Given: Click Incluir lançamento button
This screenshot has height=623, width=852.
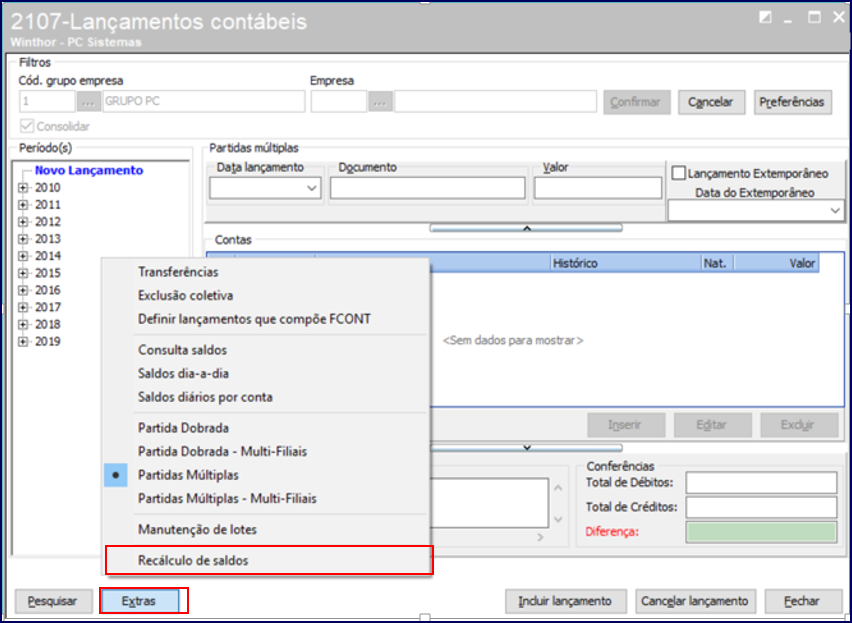Looking at the screenshot, I should (x=565, y=601).
